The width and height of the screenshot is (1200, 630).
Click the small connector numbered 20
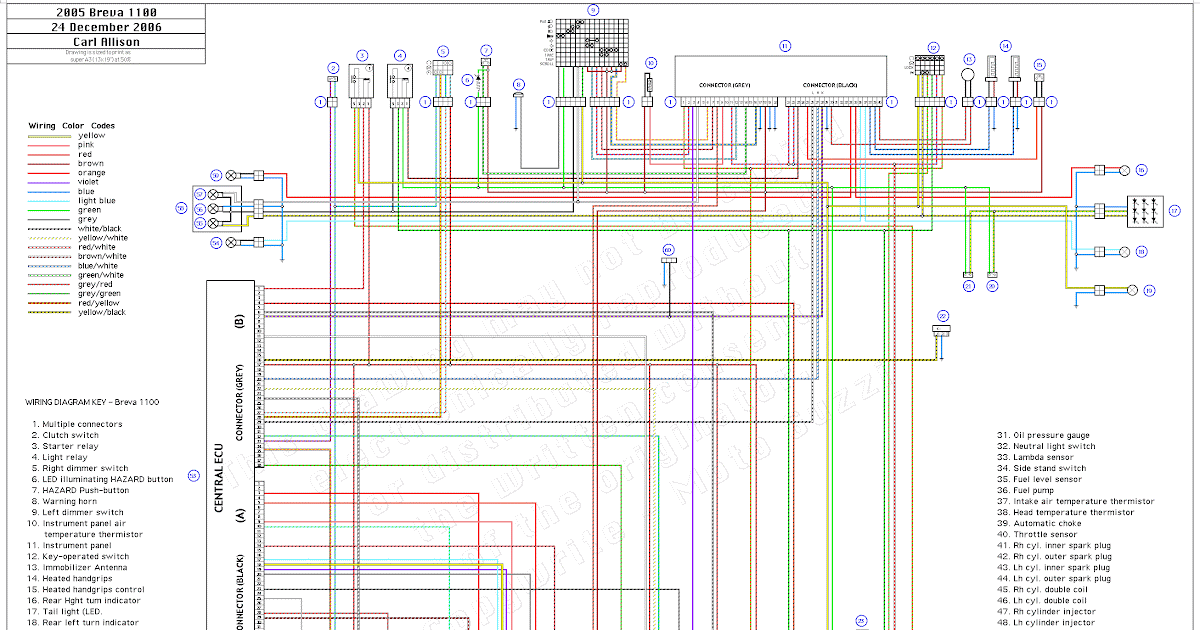pyautogui.click(x=992, y=275)
